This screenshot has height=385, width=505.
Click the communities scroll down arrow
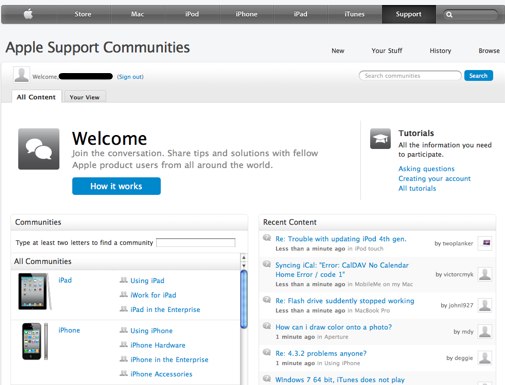coord(244,265)
